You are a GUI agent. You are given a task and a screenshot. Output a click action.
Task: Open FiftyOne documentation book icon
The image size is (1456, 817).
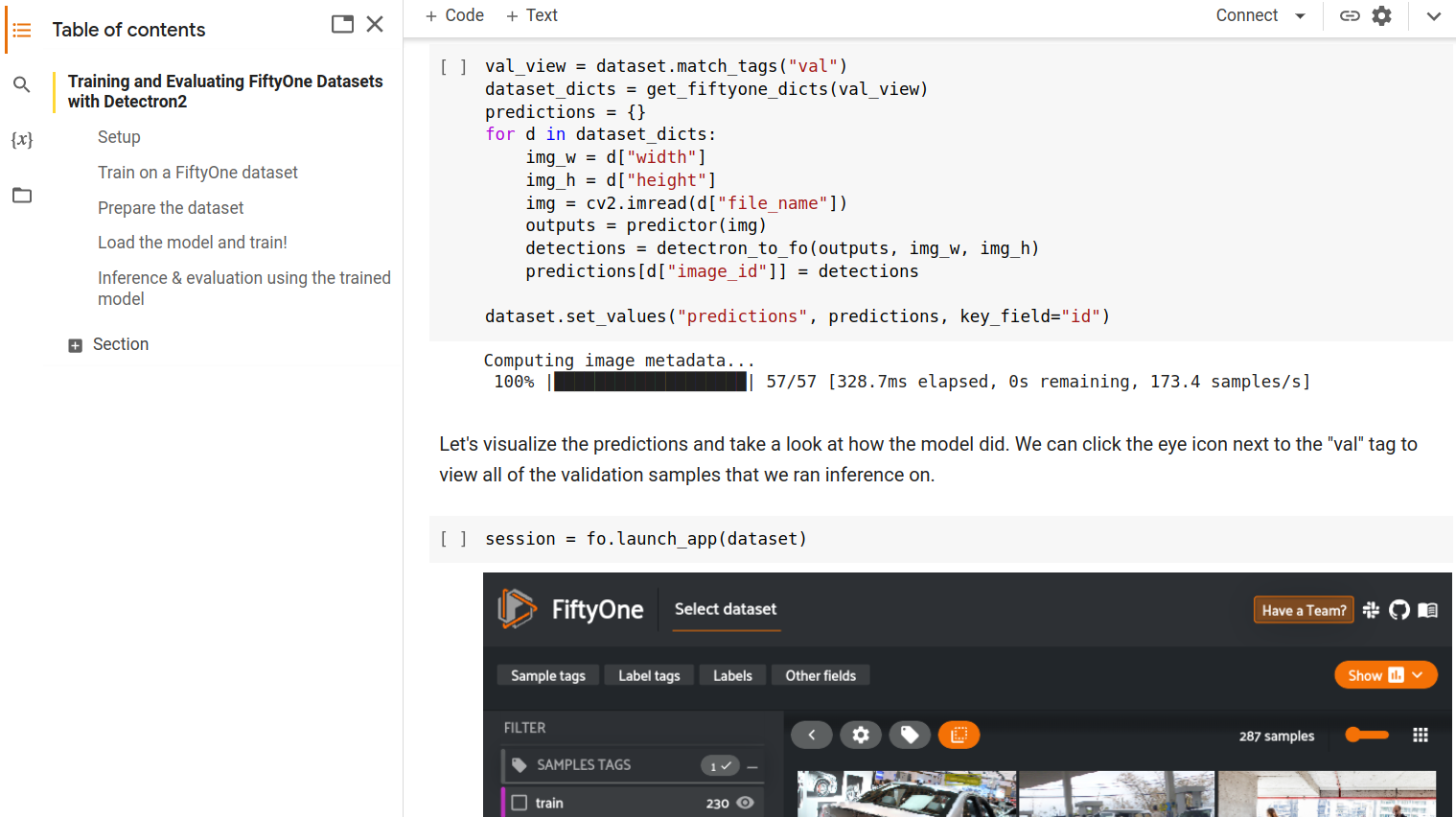(1427, 610)
